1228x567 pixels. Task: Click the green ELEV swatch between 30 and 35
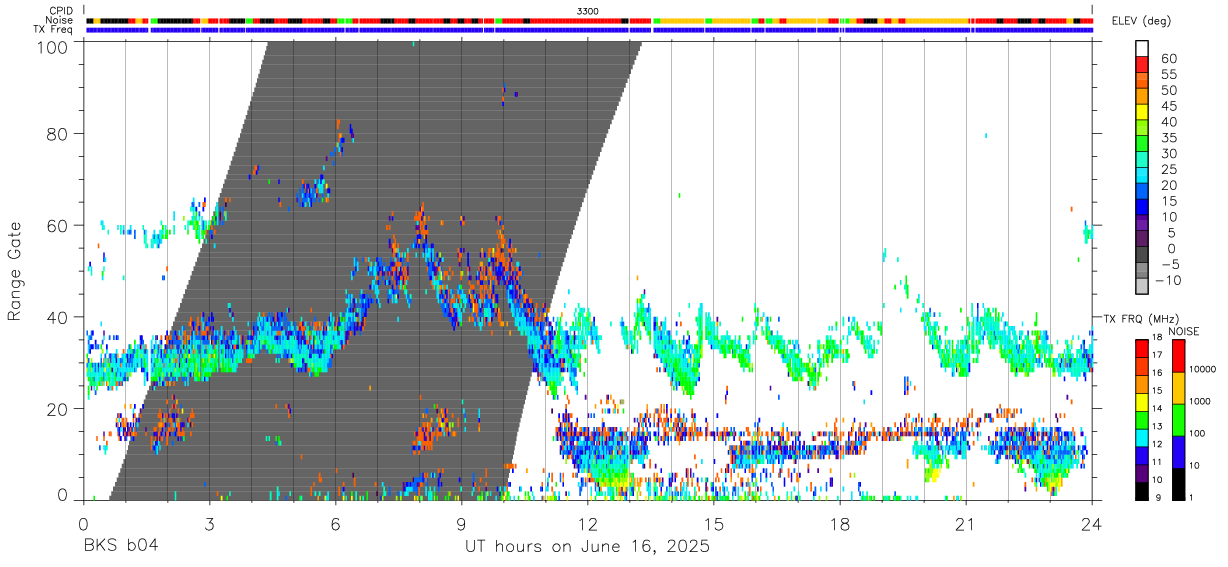point(1143,144)
